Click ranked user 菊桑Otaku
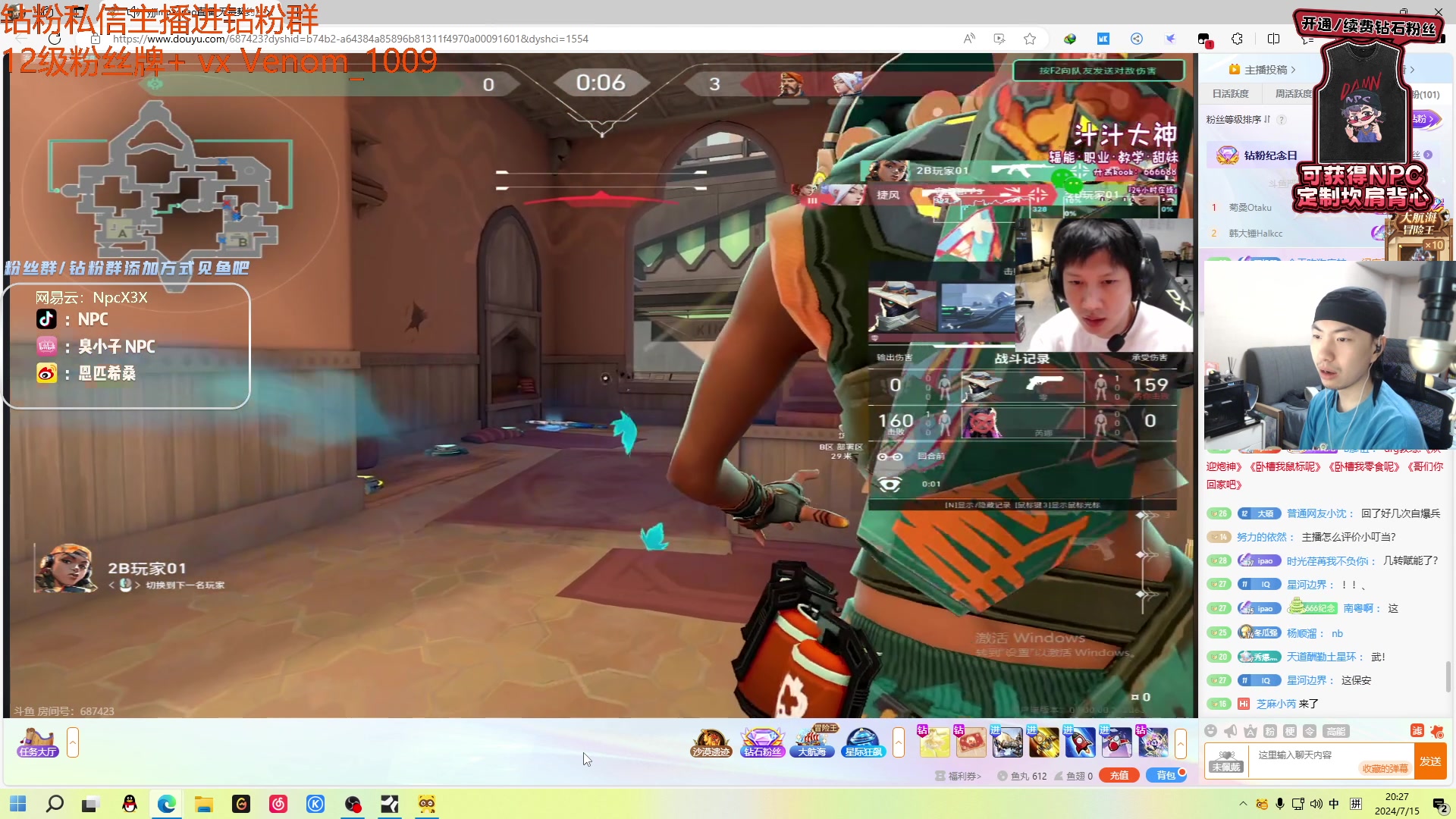The width and height of the screenshot is (1456, 819). (x=1250, y=208)
